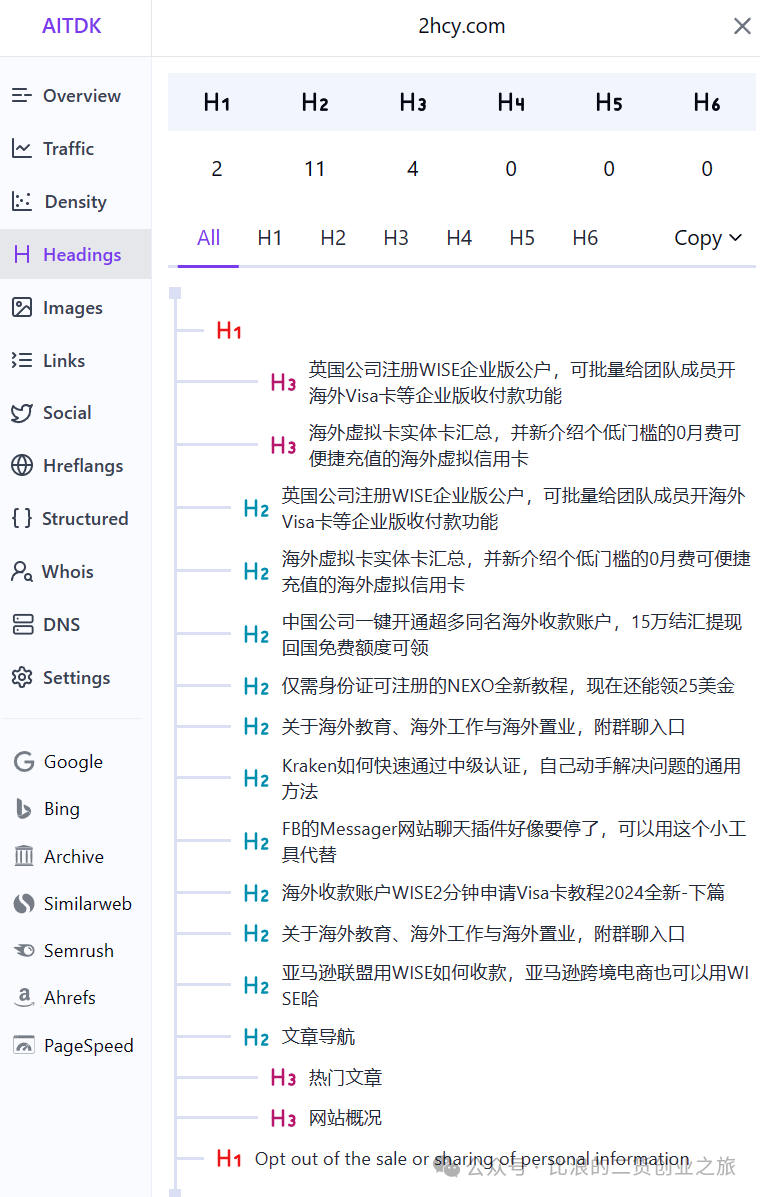Viewport: 760px width, 1197px height.
Task: Click the 2hcy.com domain title
Action: pyautogui.click(x=462, y=26)
